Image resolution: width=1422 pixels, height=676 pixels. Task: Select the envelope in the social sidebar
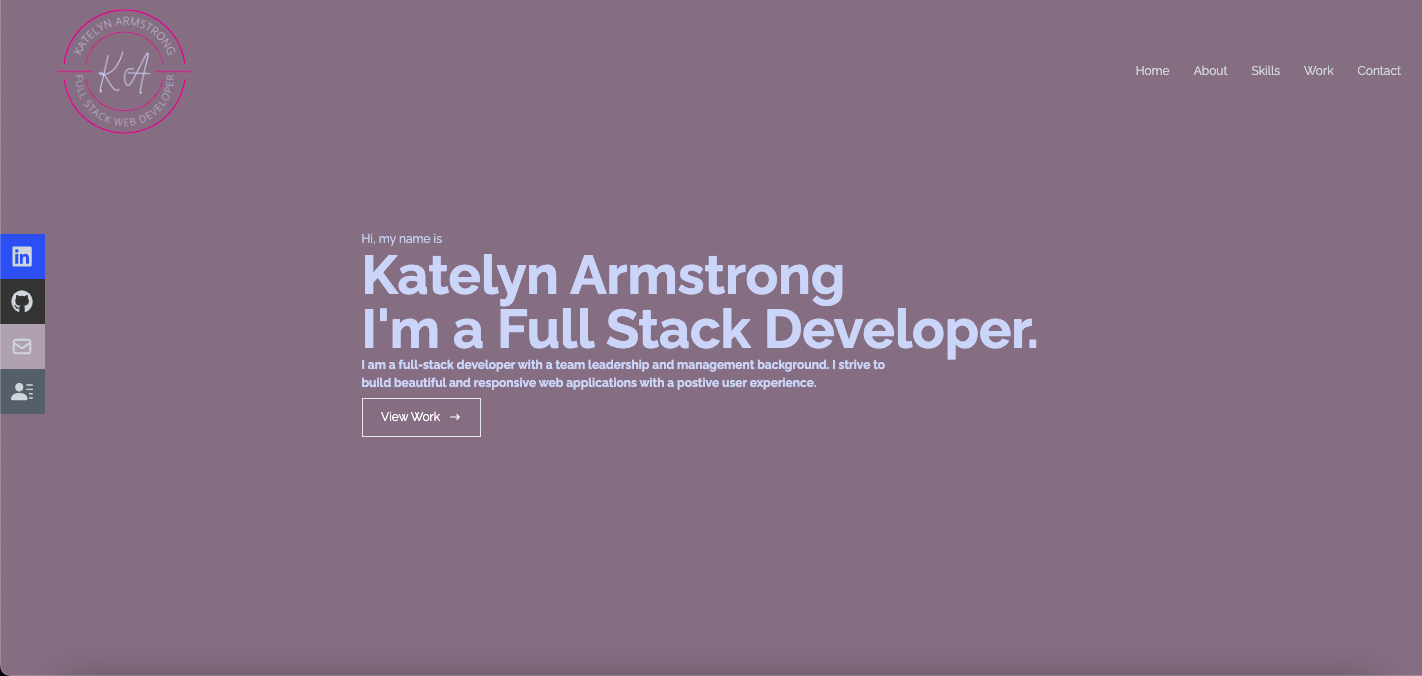[x=22, y=346]
